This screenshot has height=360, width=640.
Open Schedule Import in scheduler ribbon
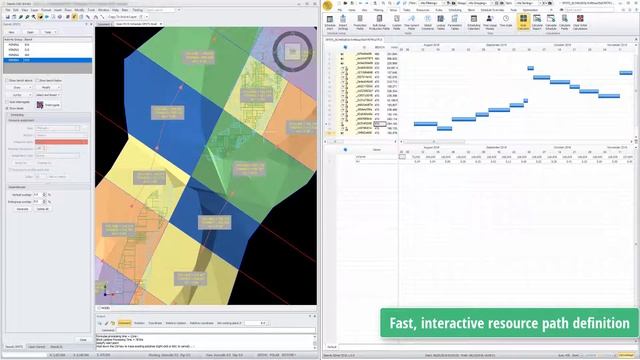coord(330,22)
